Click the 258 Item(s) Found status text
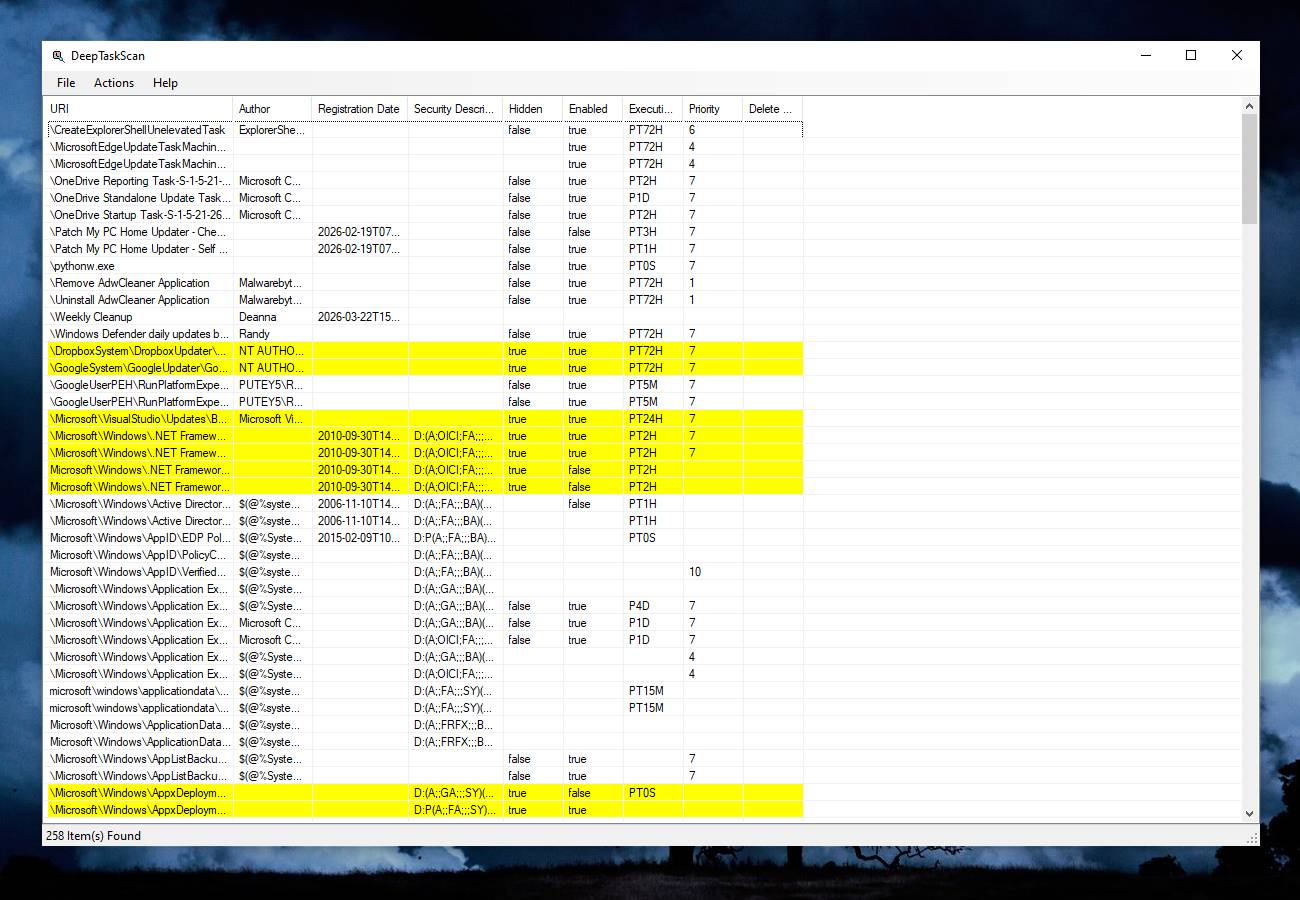 [93, 836]
